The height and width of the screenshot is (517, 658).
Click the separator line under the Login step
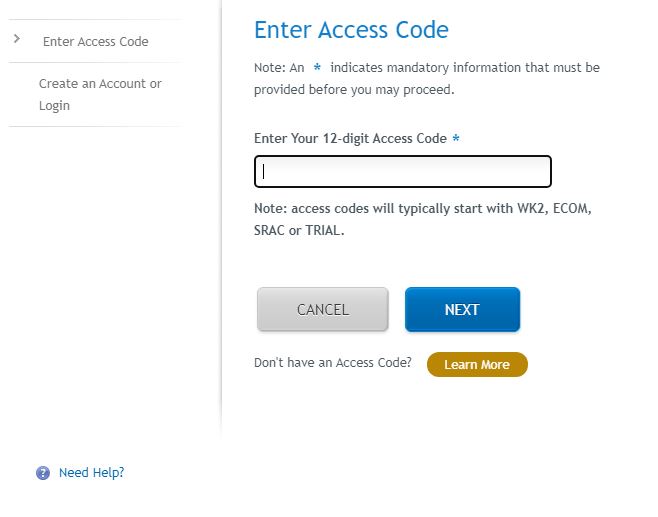pyautogui.click(x=96, y=126)
